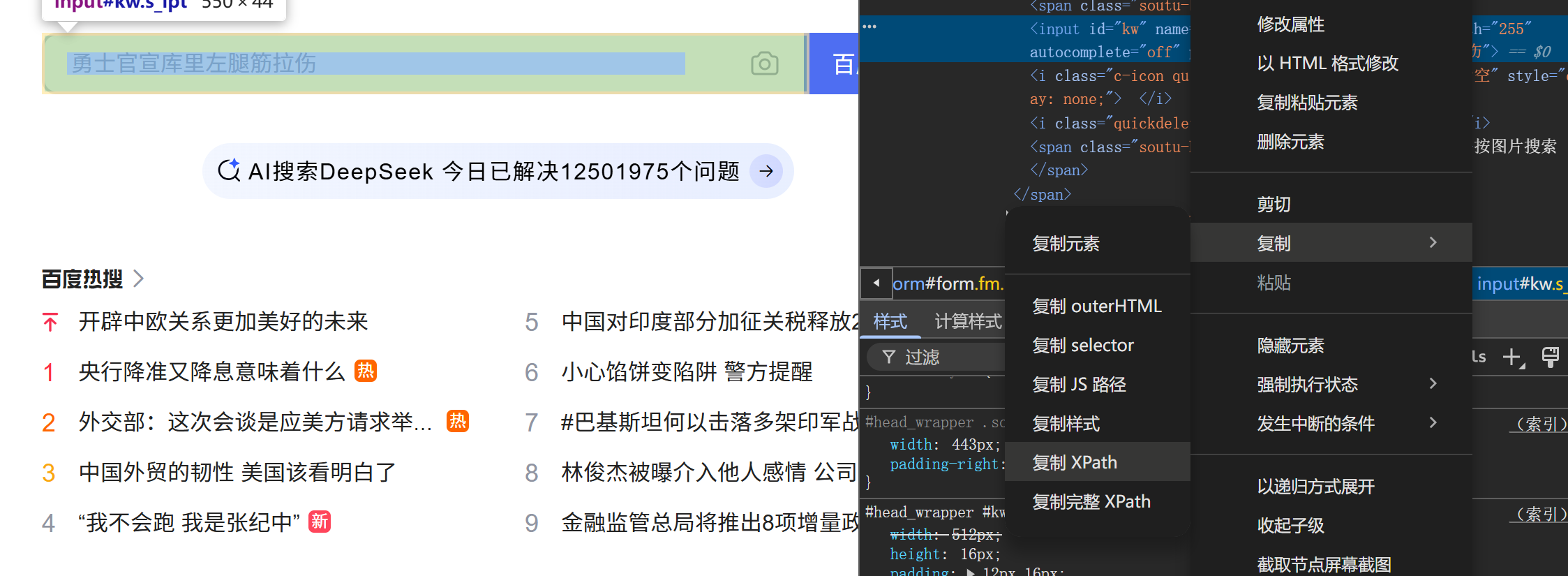The image size is (1568, 576).
Task: Select 复制 XPath in submenu
Action: pyautogui.click(x=1098, y=462)
